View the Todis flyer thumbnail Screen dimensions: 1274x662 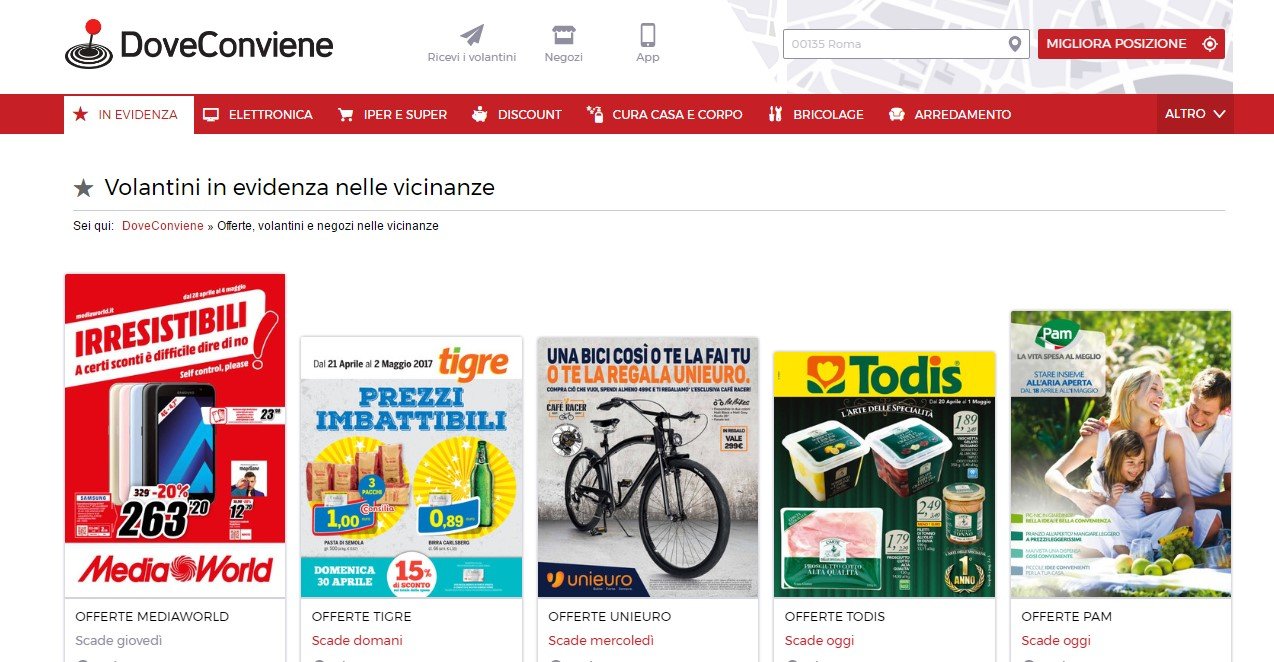tap(885, 474)
